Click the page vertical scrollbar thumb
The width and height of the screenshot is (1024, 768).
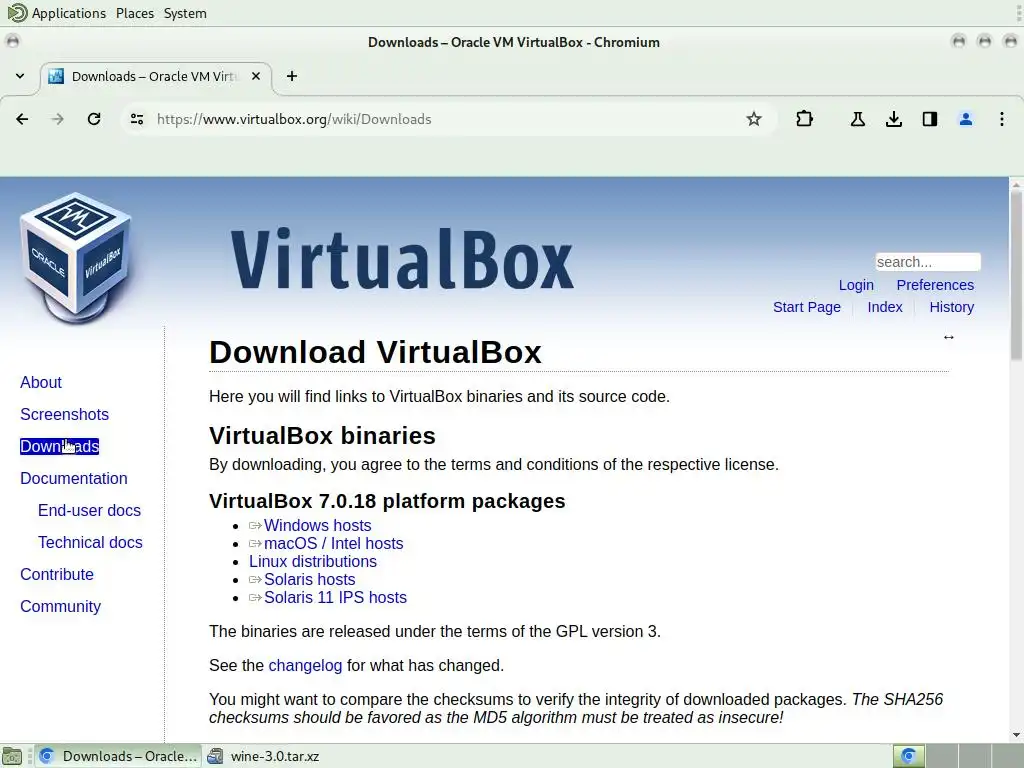[1016, 274]
